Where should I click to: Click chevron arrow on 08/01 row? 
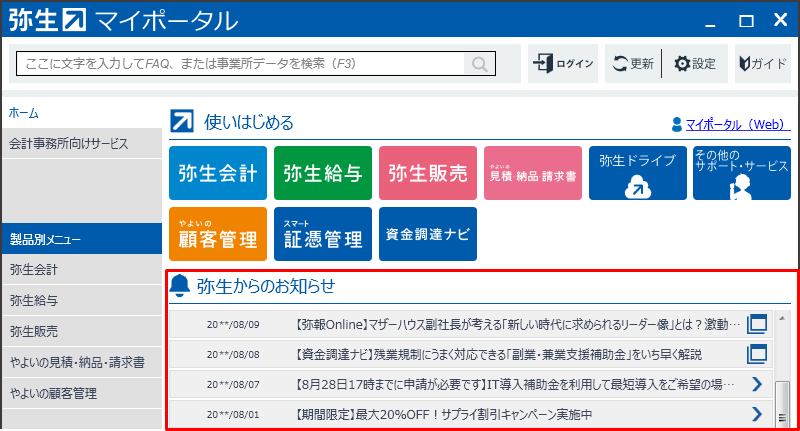click(x=757, y=414)
